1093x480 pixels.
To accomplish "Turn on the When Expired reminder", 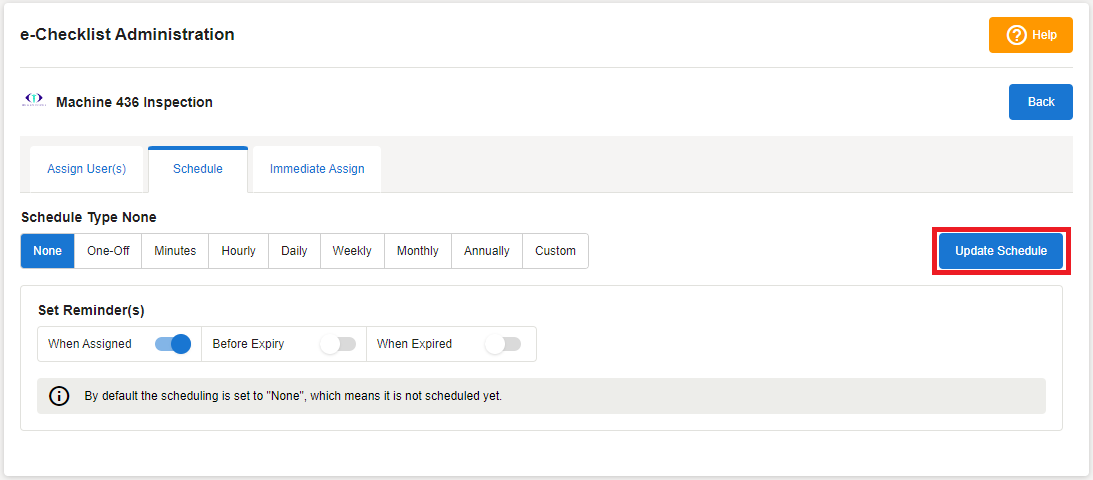I will (x=503, y=344).
